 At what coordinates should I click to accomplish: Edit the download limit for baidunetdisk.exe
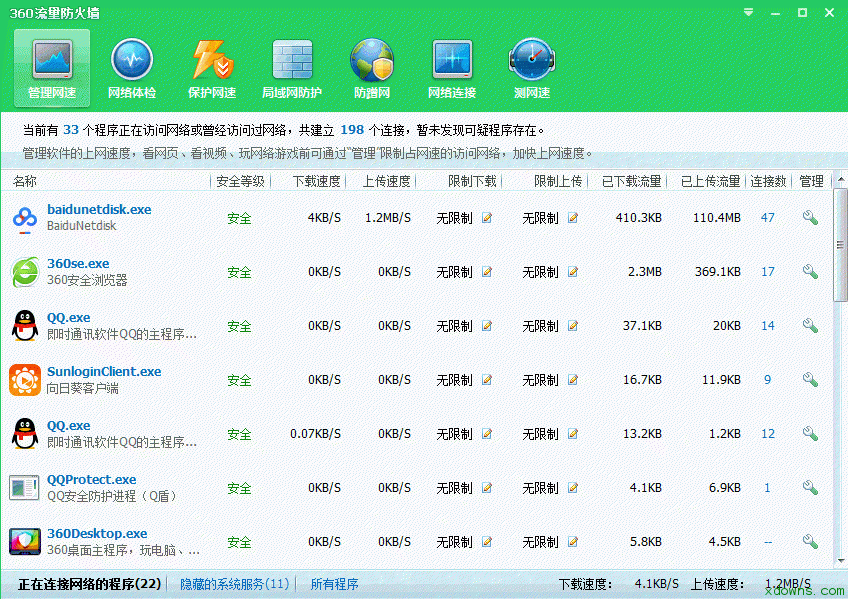[487, 218]
